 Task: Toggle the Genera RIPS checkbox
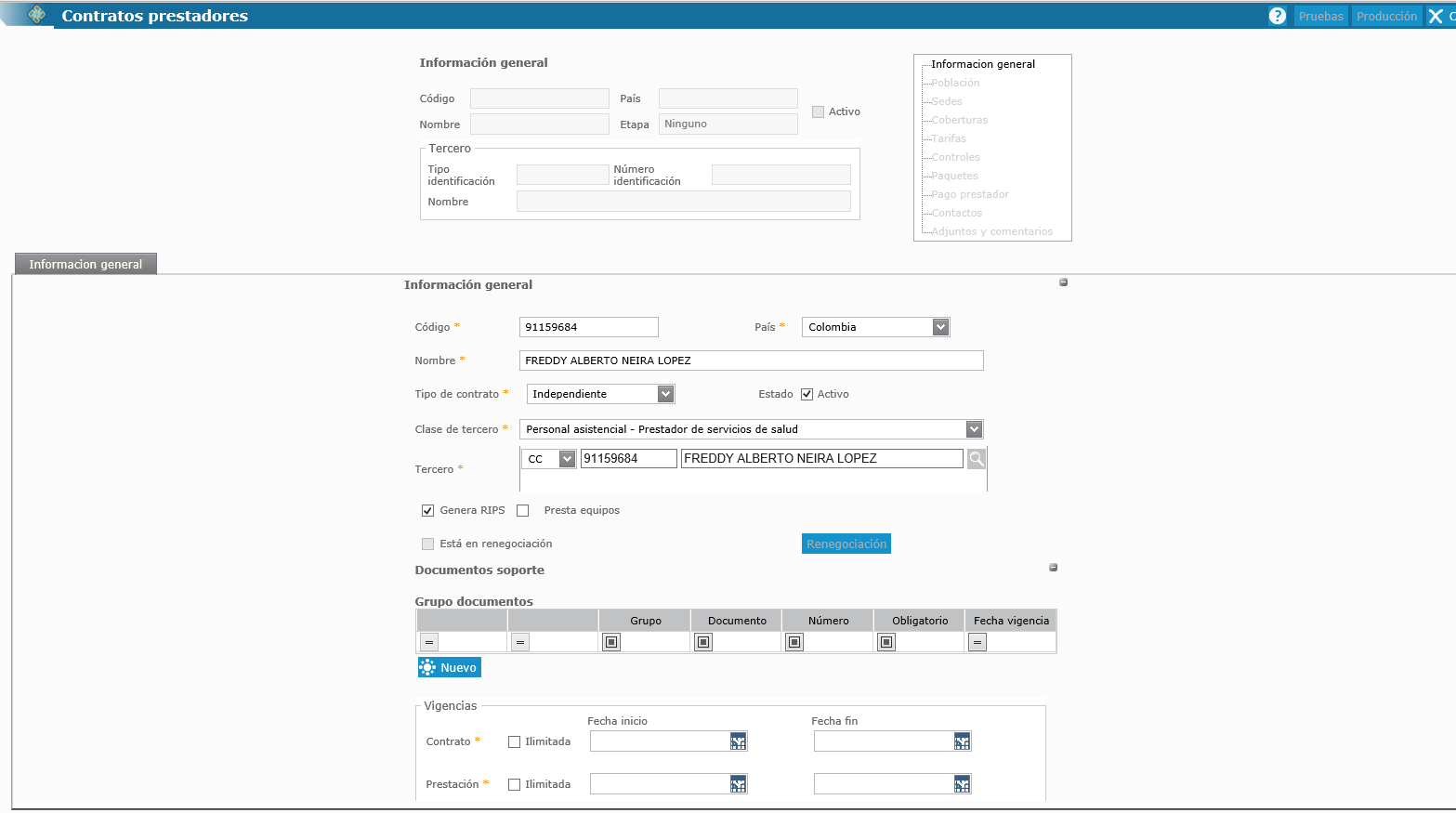(x=428, y=510)
